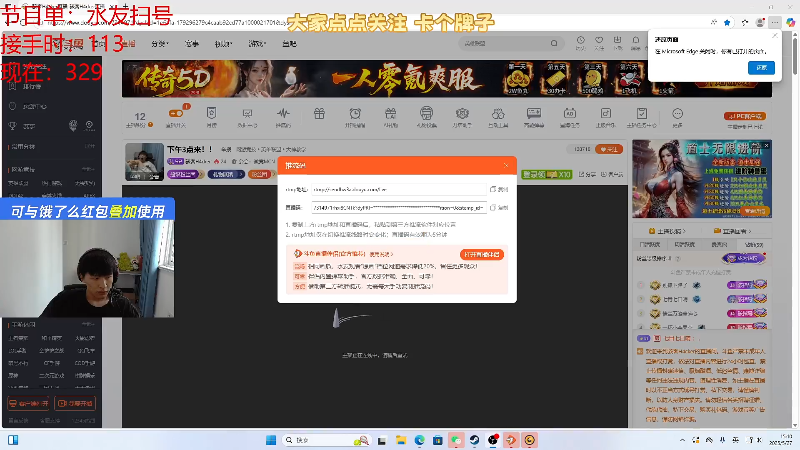Copy the rtmp address

pyautogui.click(x=499, y=189)
